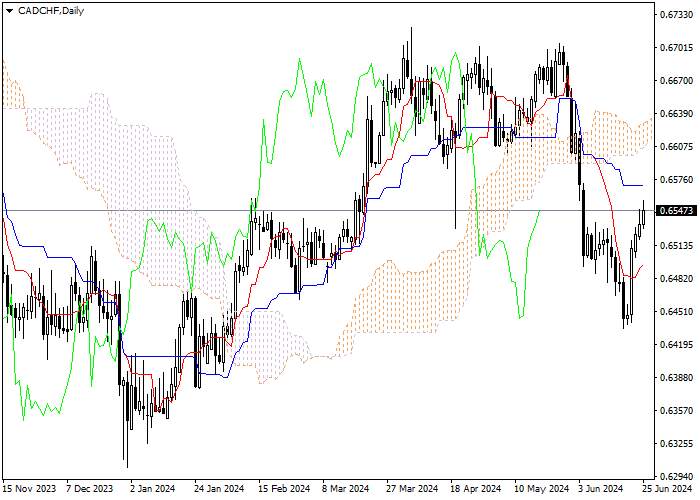Click the 0.67330 price scale label

coord(676,14)
